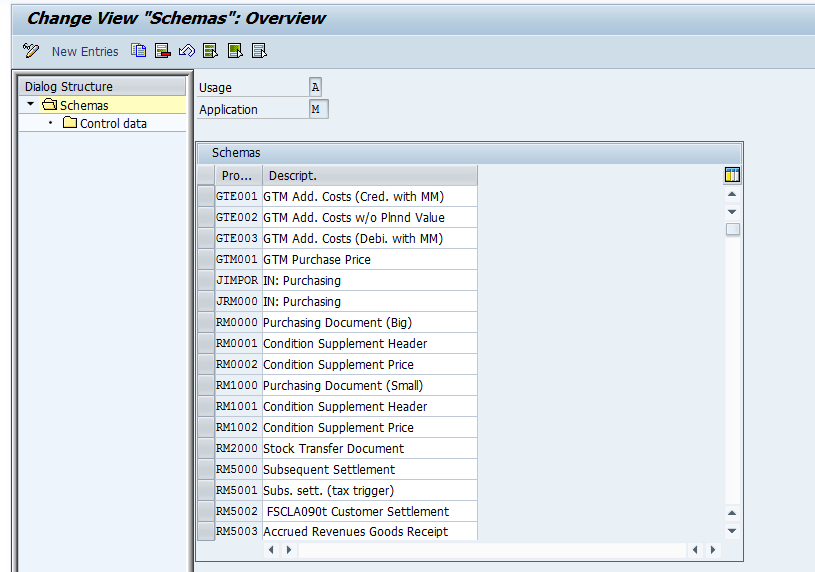Click the Copy As icon

click(x=139, y=51)
